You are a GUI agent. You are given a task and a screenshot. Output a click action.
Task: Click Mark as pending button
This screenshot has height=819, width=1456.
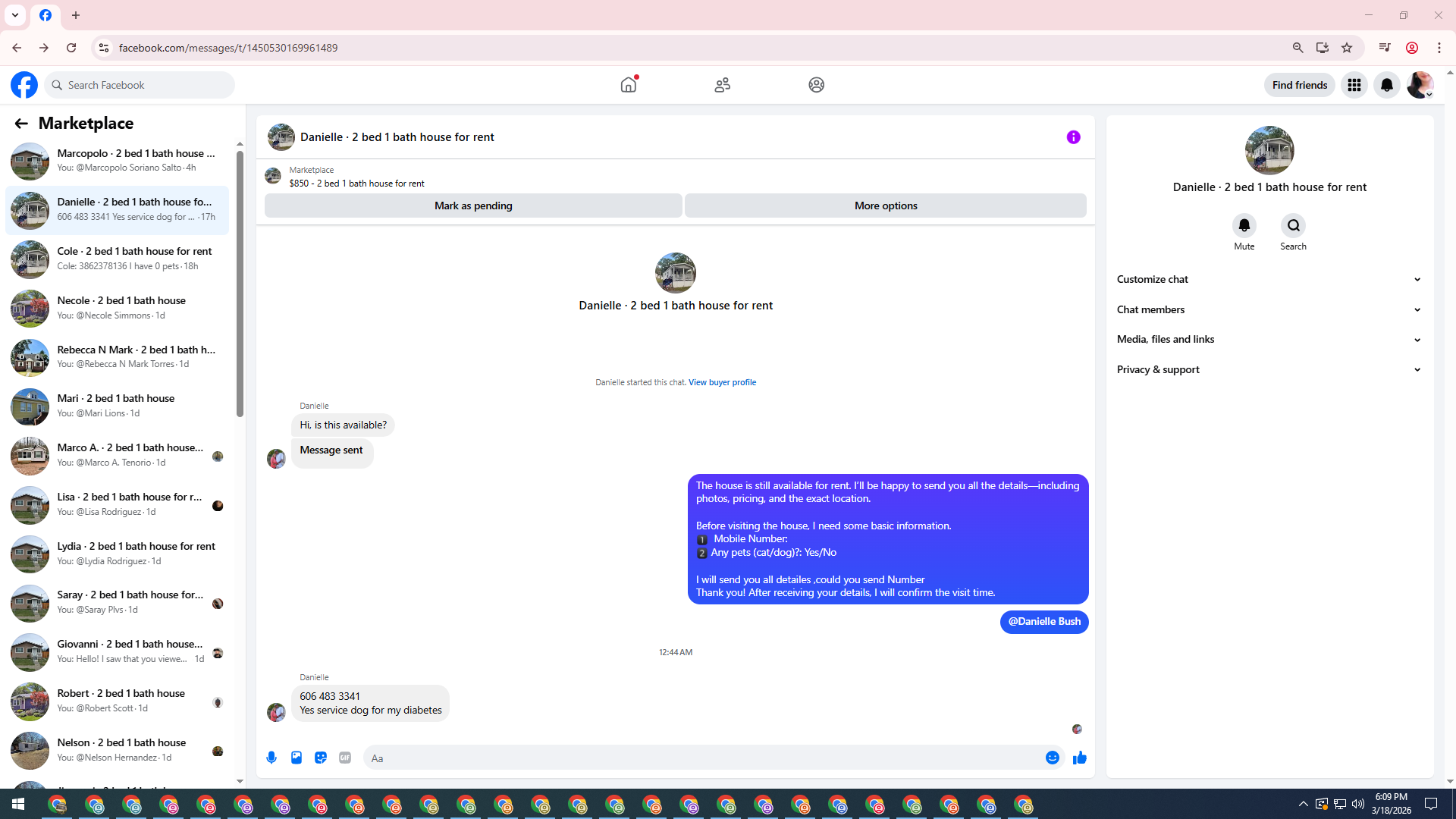pos(473,206)
